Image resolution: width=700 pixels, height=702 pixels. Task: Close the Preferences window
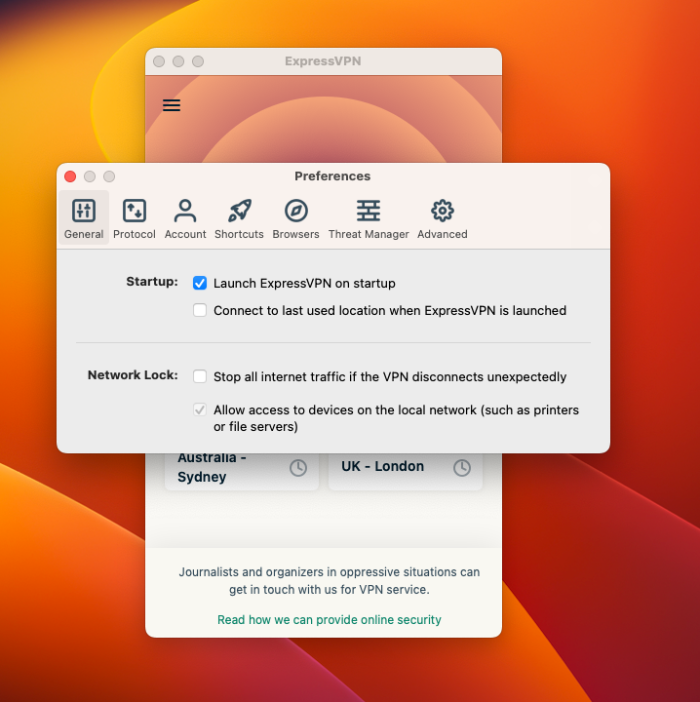[x=70, y=176]
